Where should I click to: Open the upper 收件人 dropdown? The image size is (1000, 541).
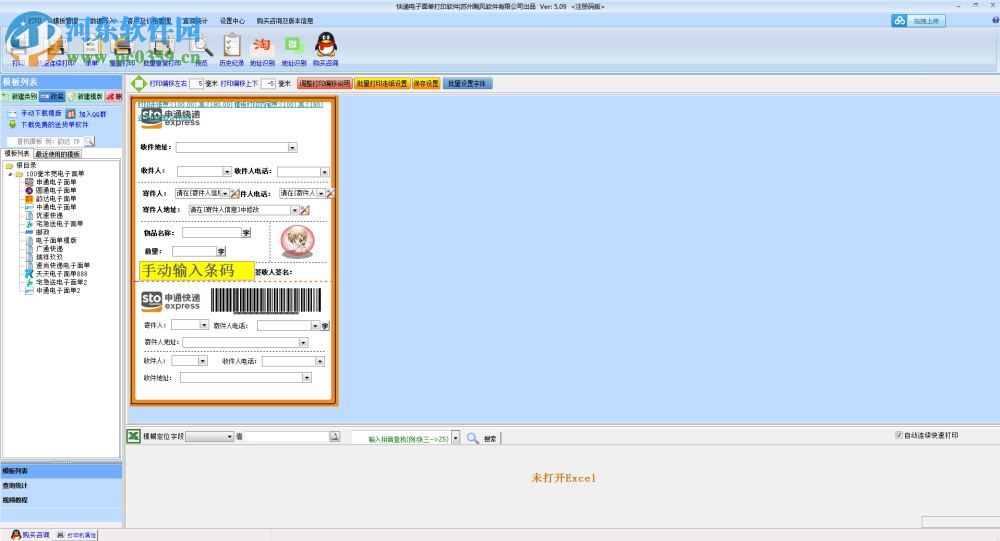point(226,172)
